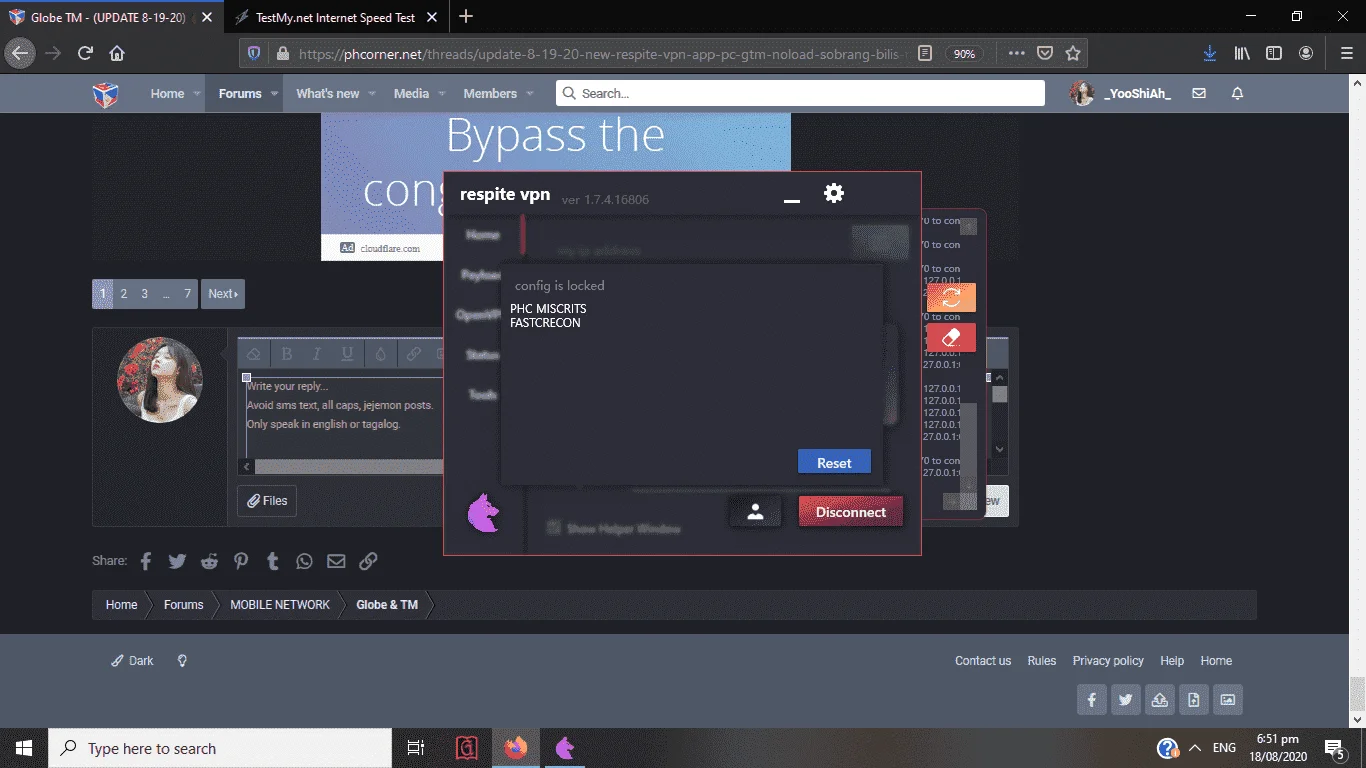The image size is (1366, 768).
Task: Expand the Home nav dropdown arrow
Action: pos(197,94)
